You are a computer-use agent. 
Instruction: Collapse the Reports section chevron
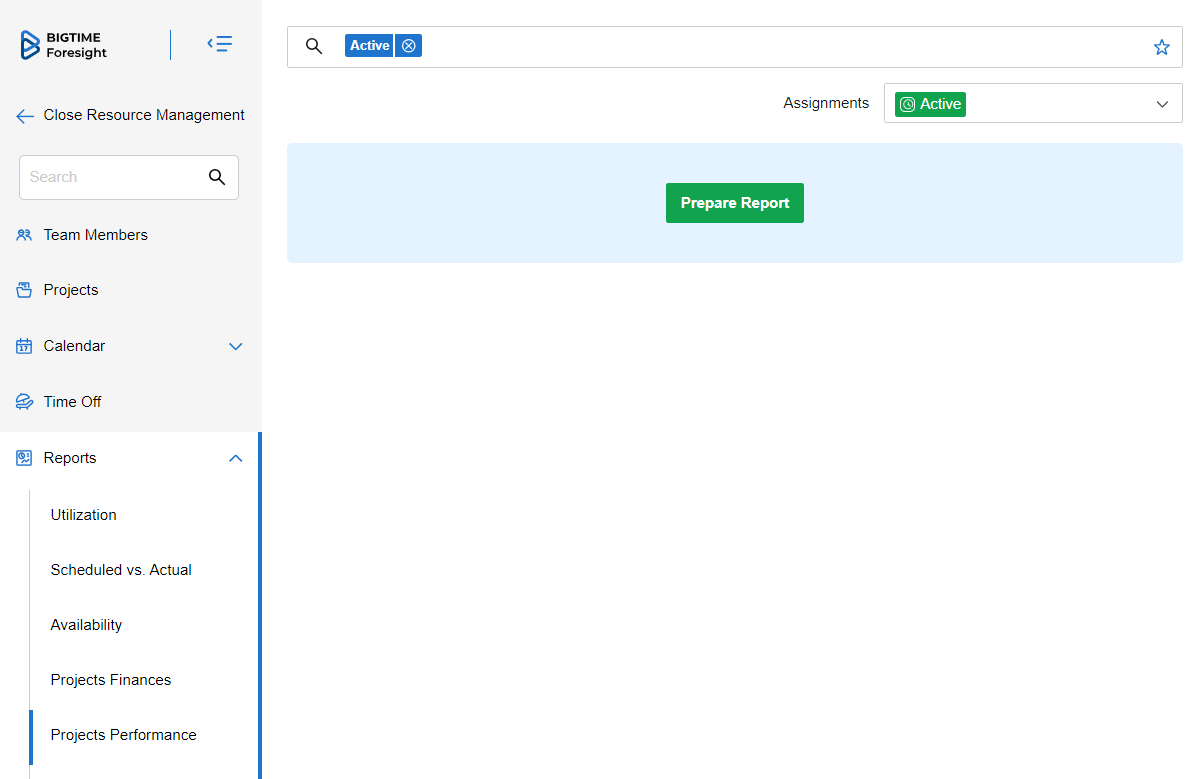click(x=236, y=458)
